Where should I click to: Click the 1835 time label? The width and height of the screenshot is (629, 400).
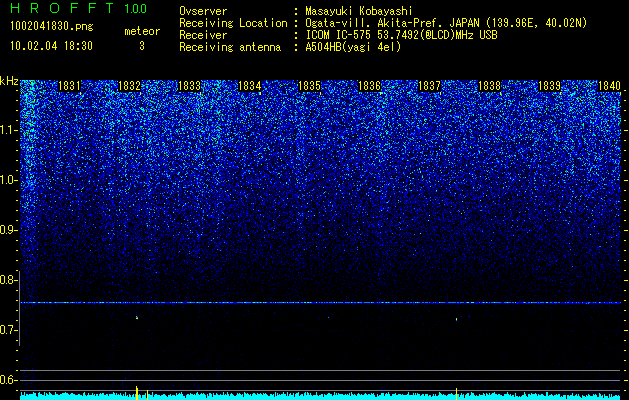pyautogui.click(x=309, y=86)
